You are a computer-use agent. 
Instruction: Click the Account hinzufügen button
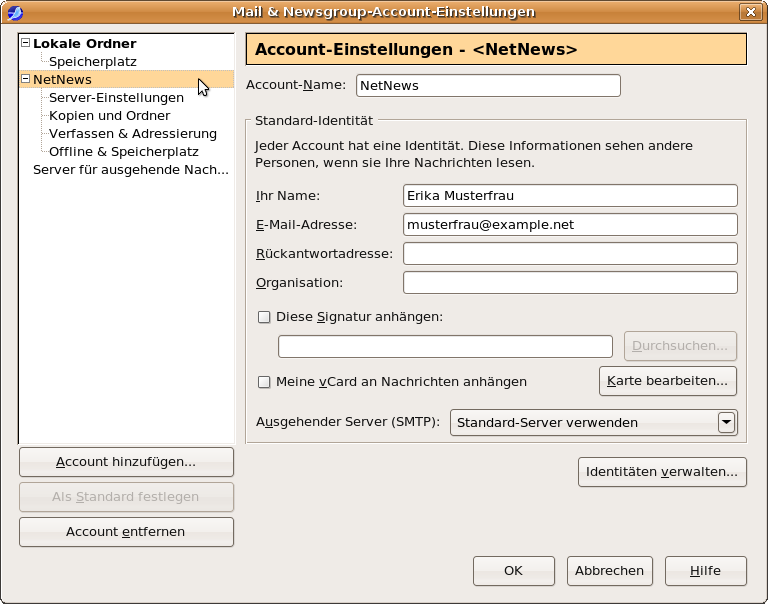(126, 462)
